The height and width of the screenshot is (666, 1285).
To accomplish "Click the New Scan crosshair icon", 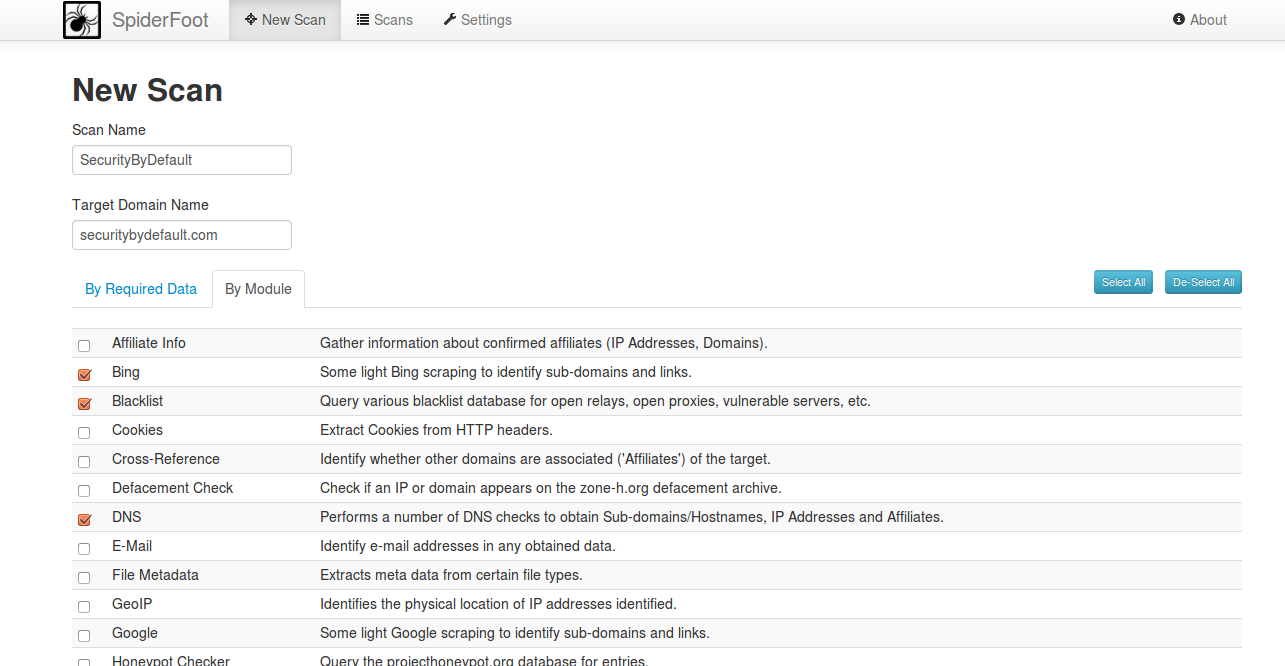I will click(251, 19).
